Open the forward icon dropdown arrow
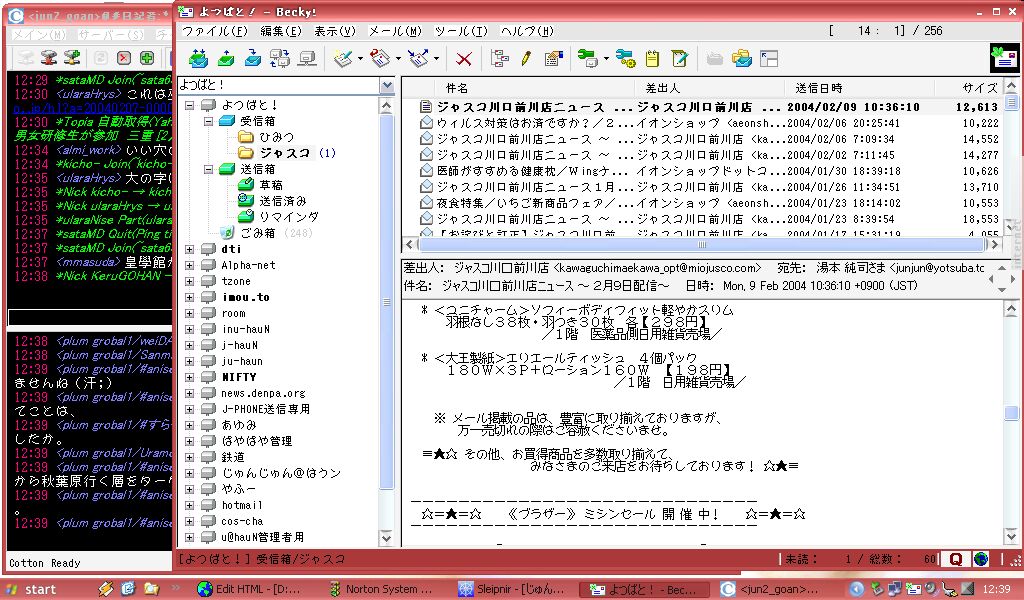Screen dimensions: 1024x600 point(436,59)
